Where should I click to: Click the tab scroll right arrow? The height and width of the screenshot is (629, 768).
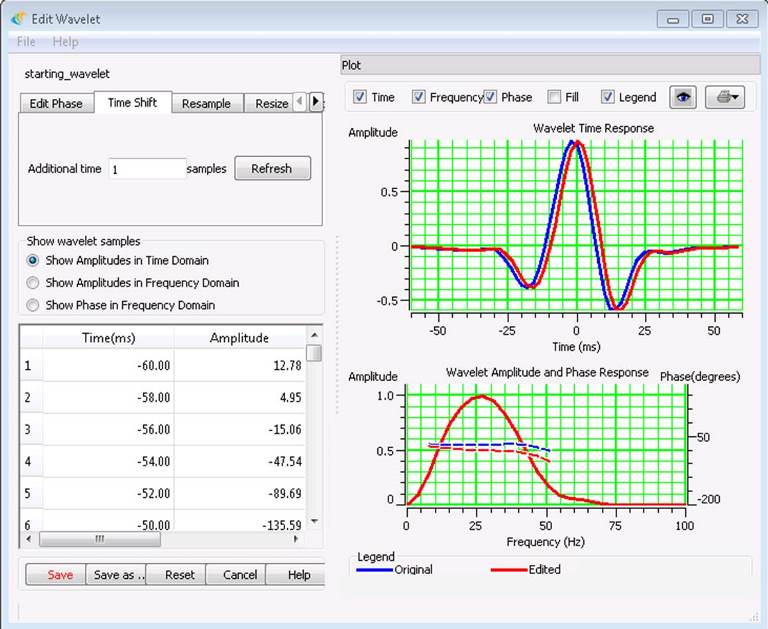[315, 102]
